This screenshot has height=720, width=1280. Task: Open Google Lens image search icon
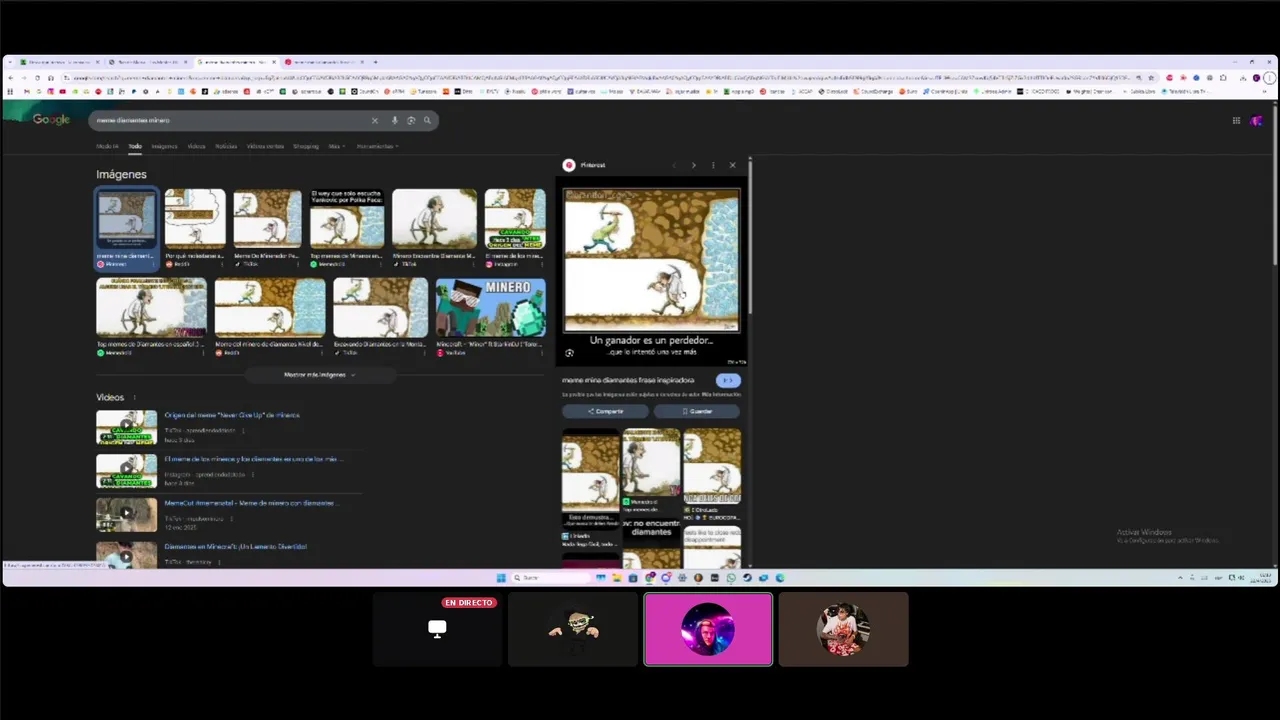pos(411,120)
